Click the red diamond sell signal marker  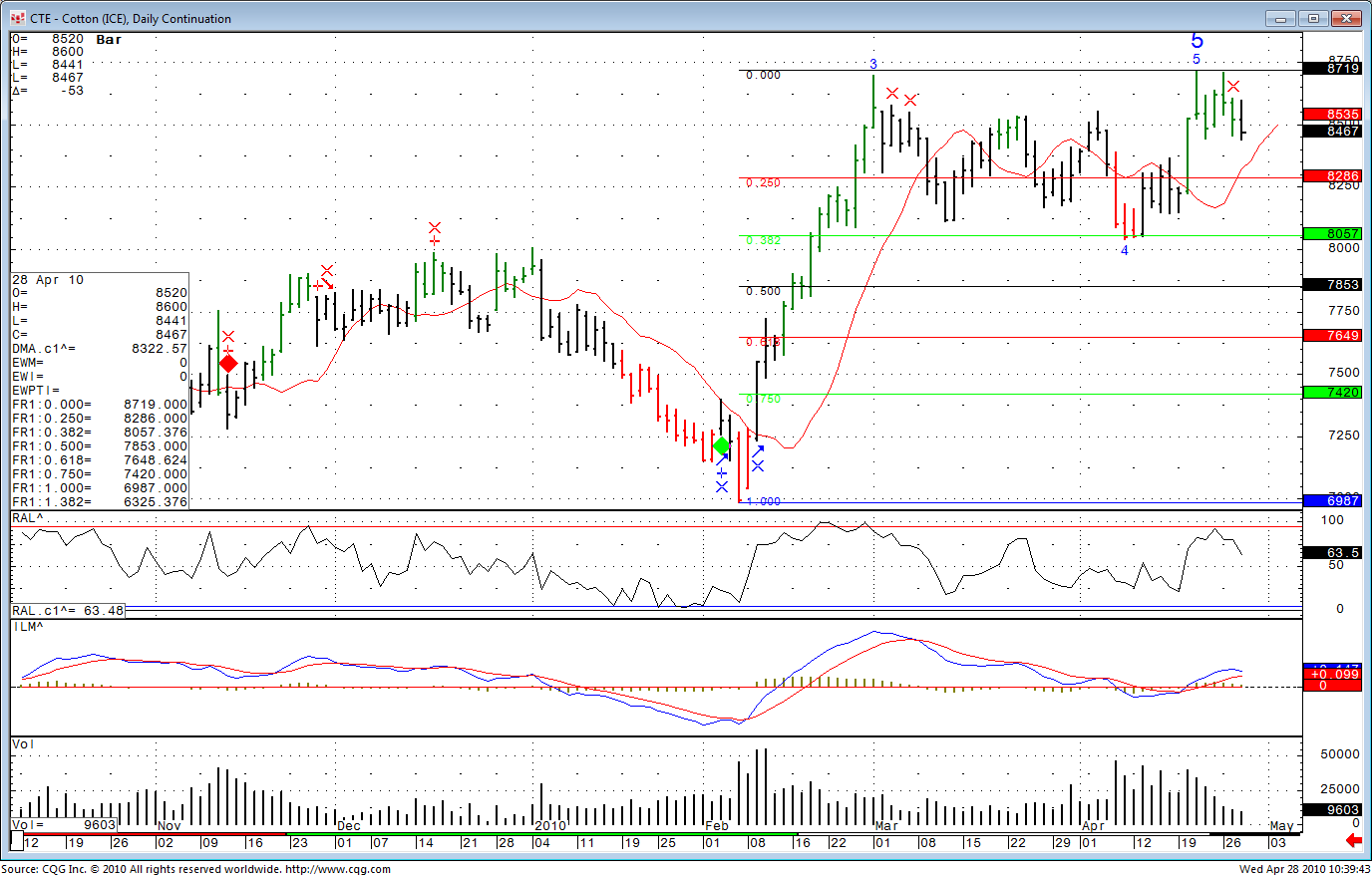pyautogui.click(x=228, y=363)
